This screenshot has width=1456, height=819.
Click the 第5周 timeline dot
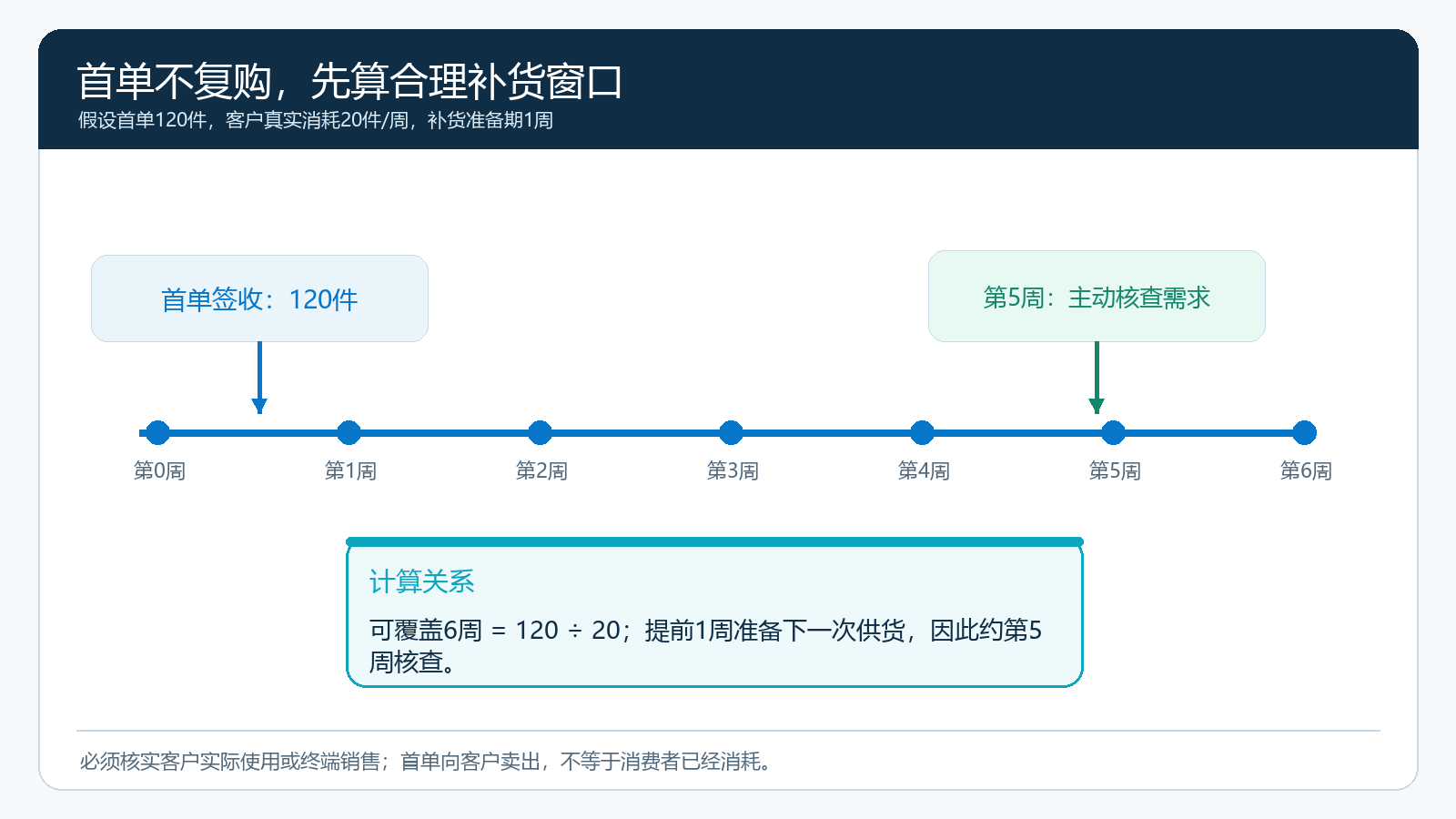(x=1113, y=432)
